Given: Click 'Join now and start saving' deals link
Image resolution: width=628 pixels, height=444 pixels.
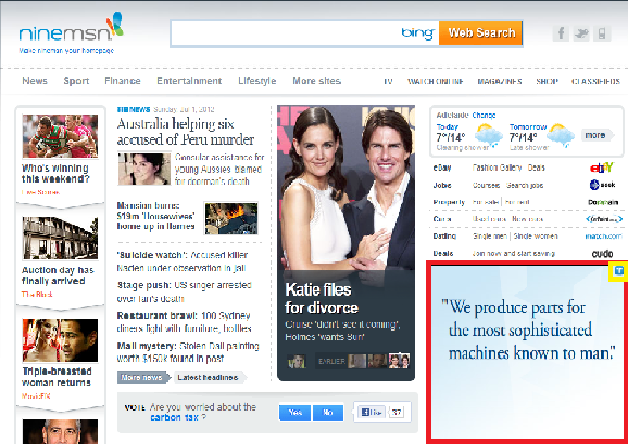Looking at the screenshot, I should (513, 253).
